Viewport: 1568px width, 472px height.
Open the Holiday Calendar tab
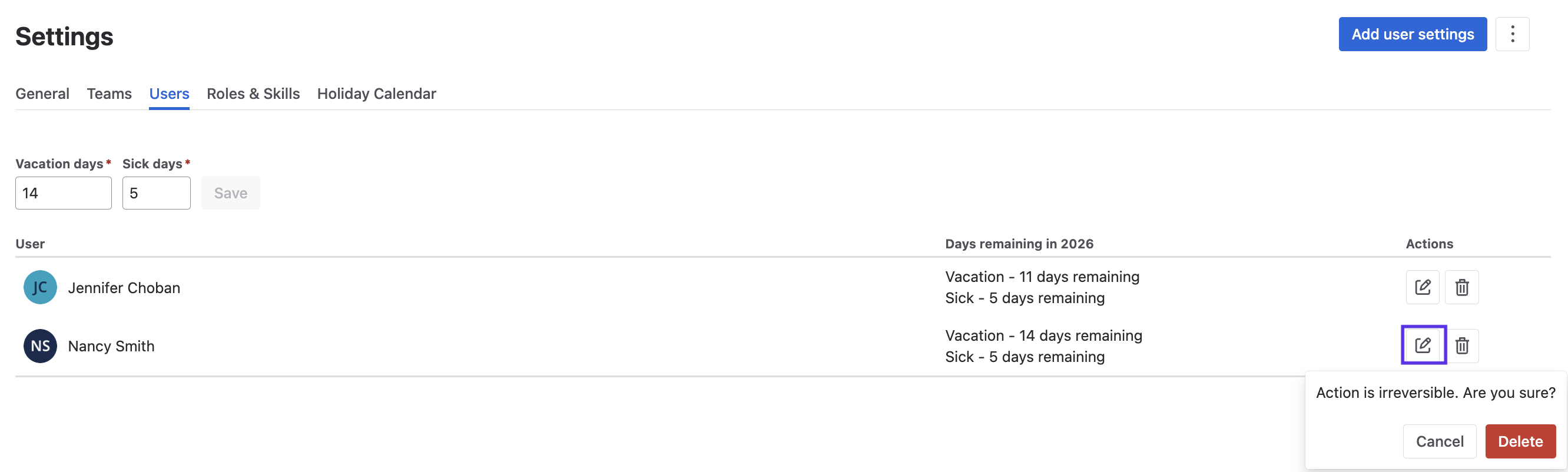tap(376, 94)
